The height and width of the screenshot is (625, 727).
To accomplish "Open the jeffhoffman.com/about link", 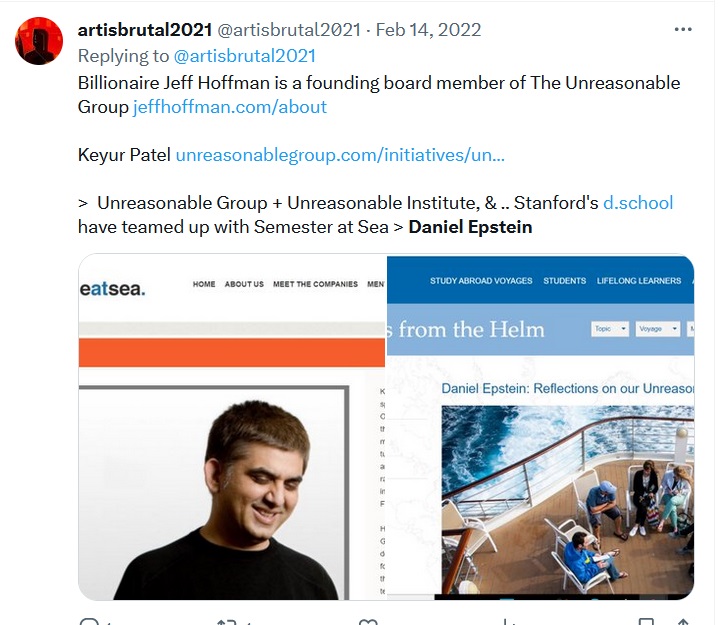I will click(230, 107).
